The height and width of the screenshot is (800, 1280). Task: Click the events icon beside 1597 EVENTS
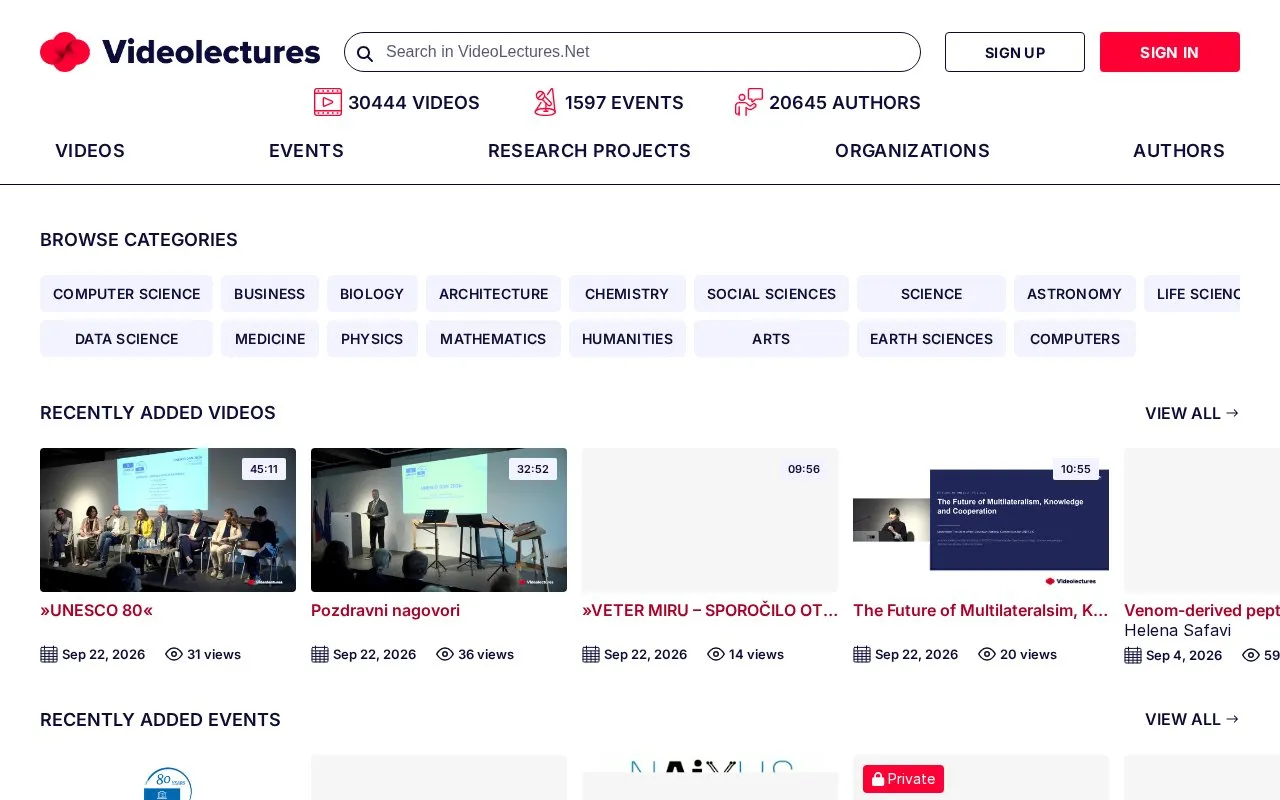tap(545, 102)
